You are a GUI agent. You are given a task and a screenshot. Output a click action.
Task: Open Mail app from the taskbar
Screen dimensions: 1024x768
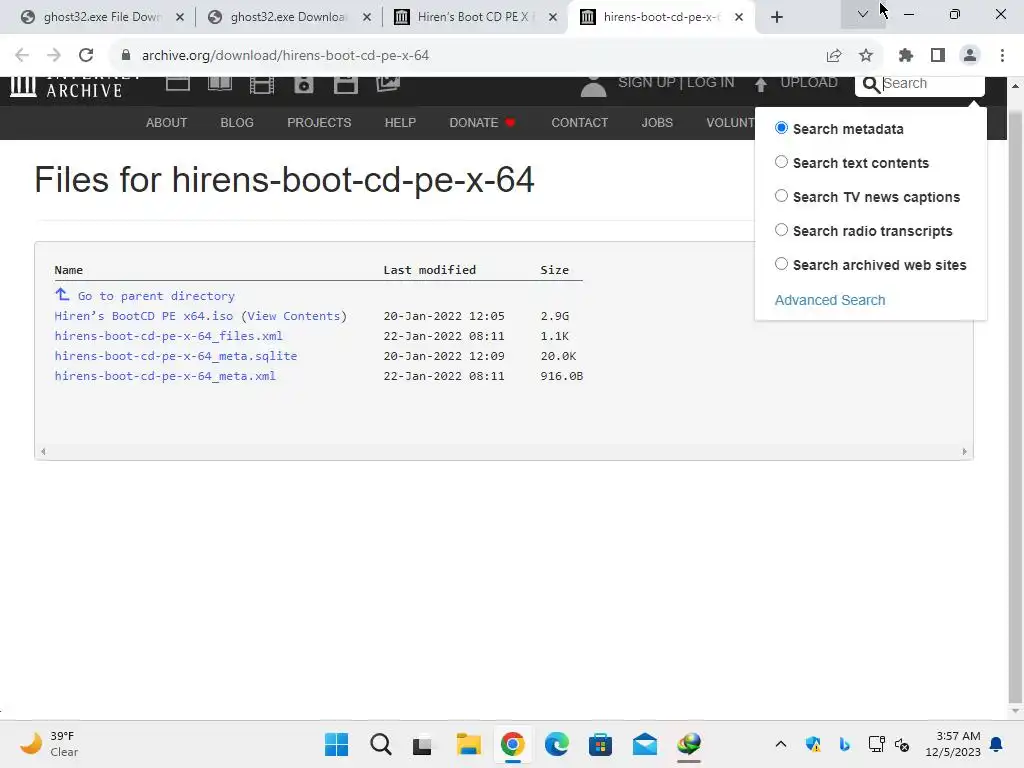tap(645, 744)
